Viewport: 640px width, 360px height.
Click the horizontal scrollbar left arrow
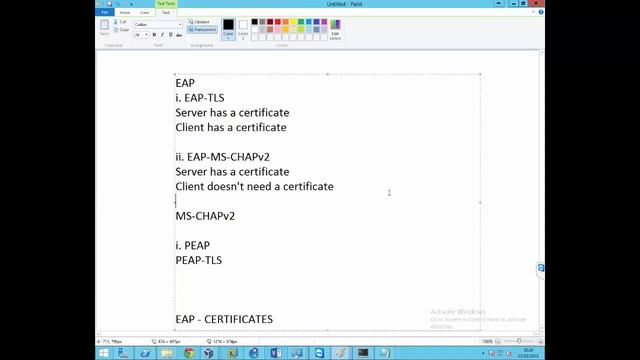[x=98, y=334]
